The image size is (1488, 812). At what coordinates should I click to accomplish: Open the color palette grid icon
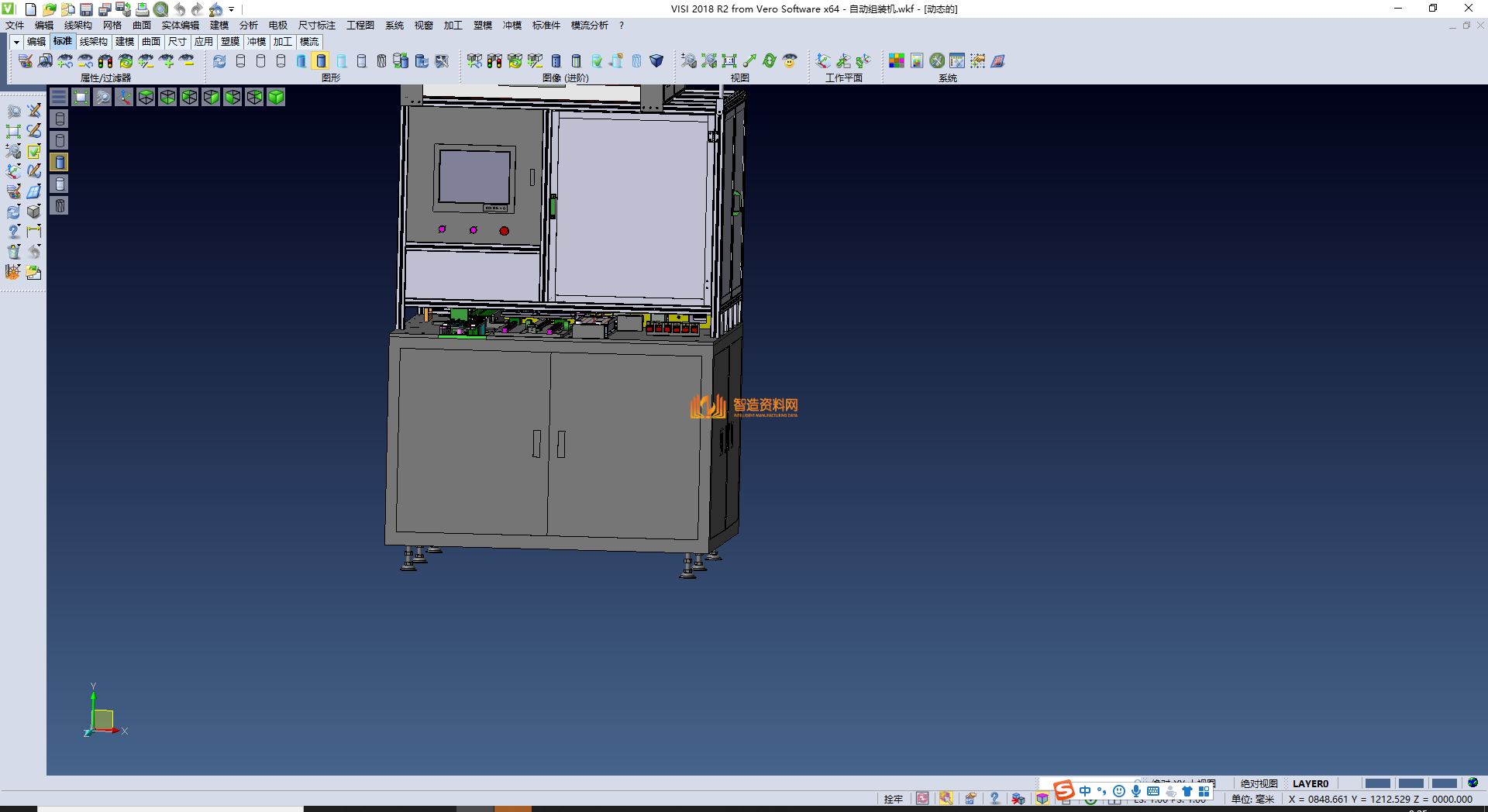[897, 60]
